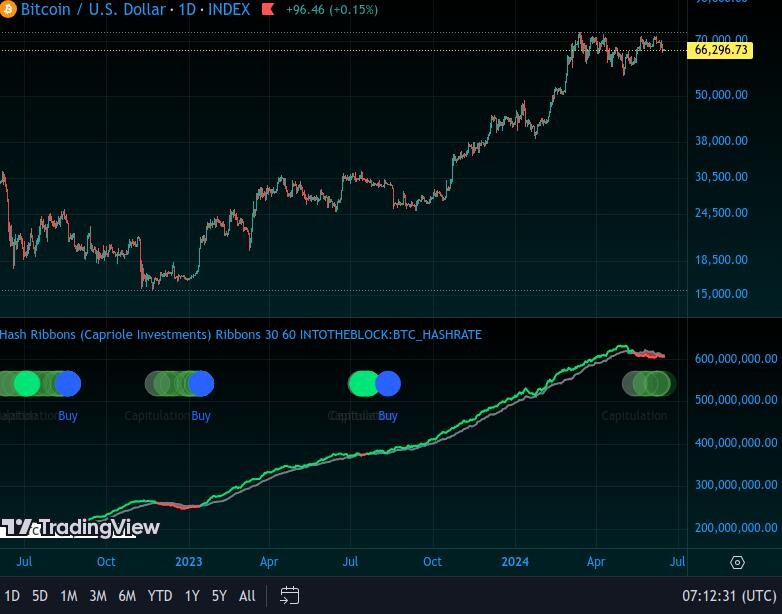Click the 300,000,000.00 hashrate axis label

pyautogui.click(x=736, y=484)
